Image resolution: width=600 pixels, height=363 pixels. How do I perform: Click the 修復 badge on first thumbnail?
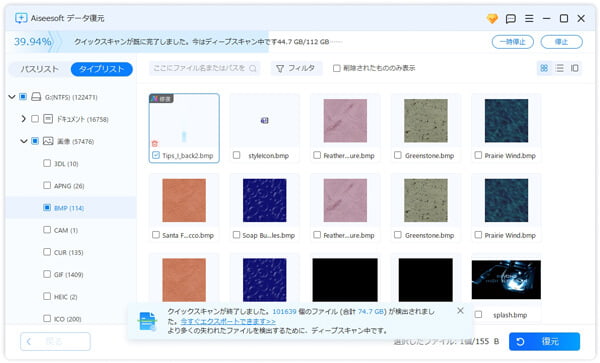tap(161, 99)
